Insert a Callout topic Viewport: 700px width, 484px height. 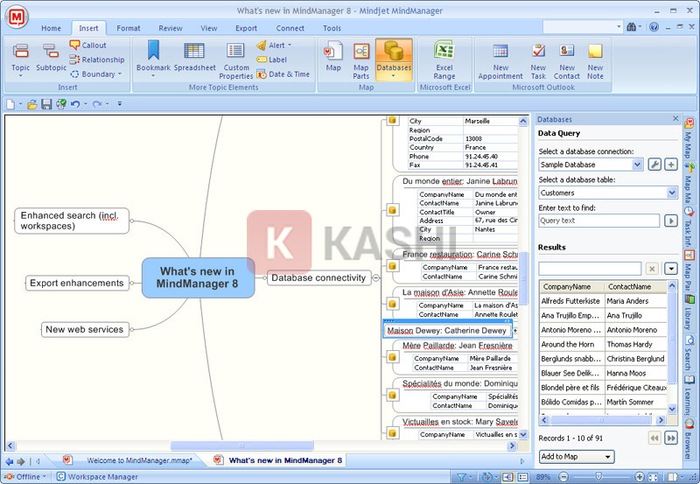click(88, 45)
